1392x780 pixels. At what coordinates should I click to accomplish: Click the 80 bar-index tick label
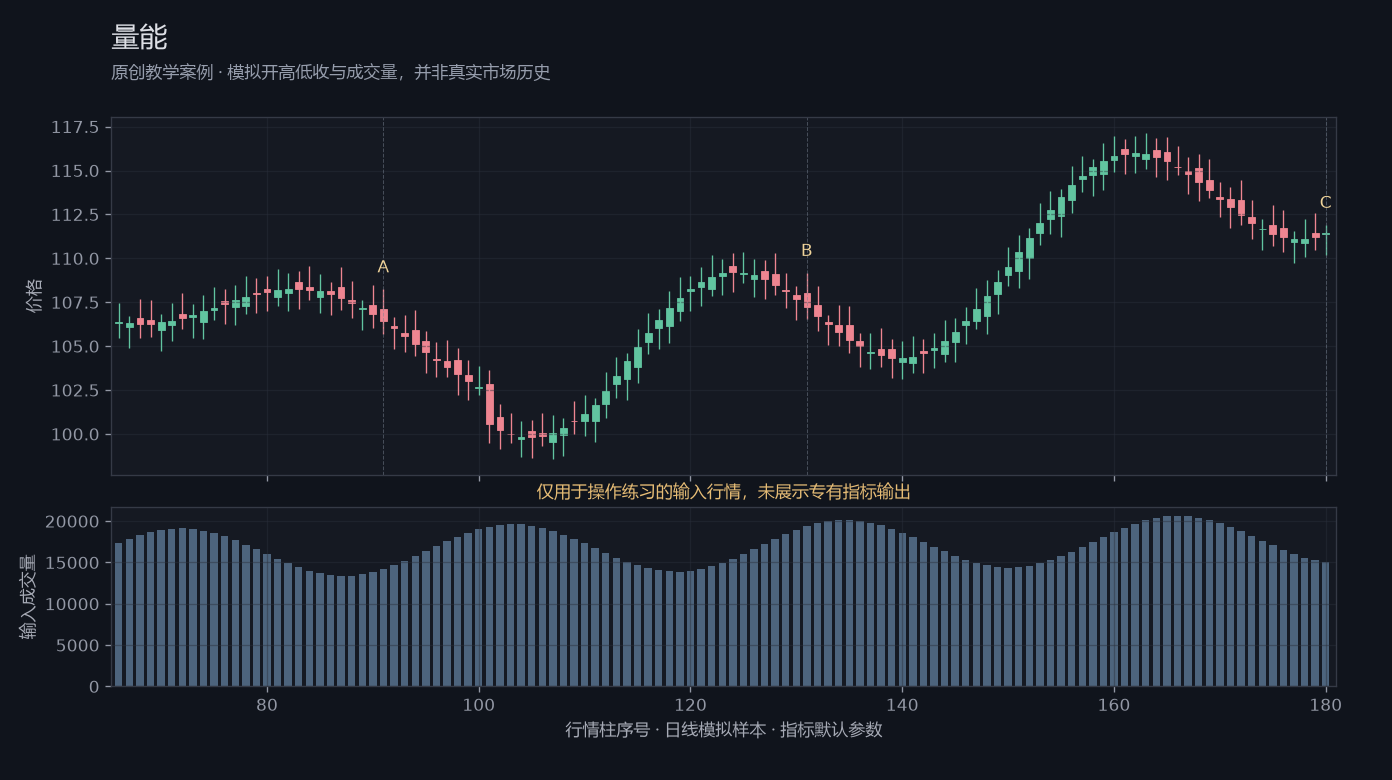click(267, 704)
